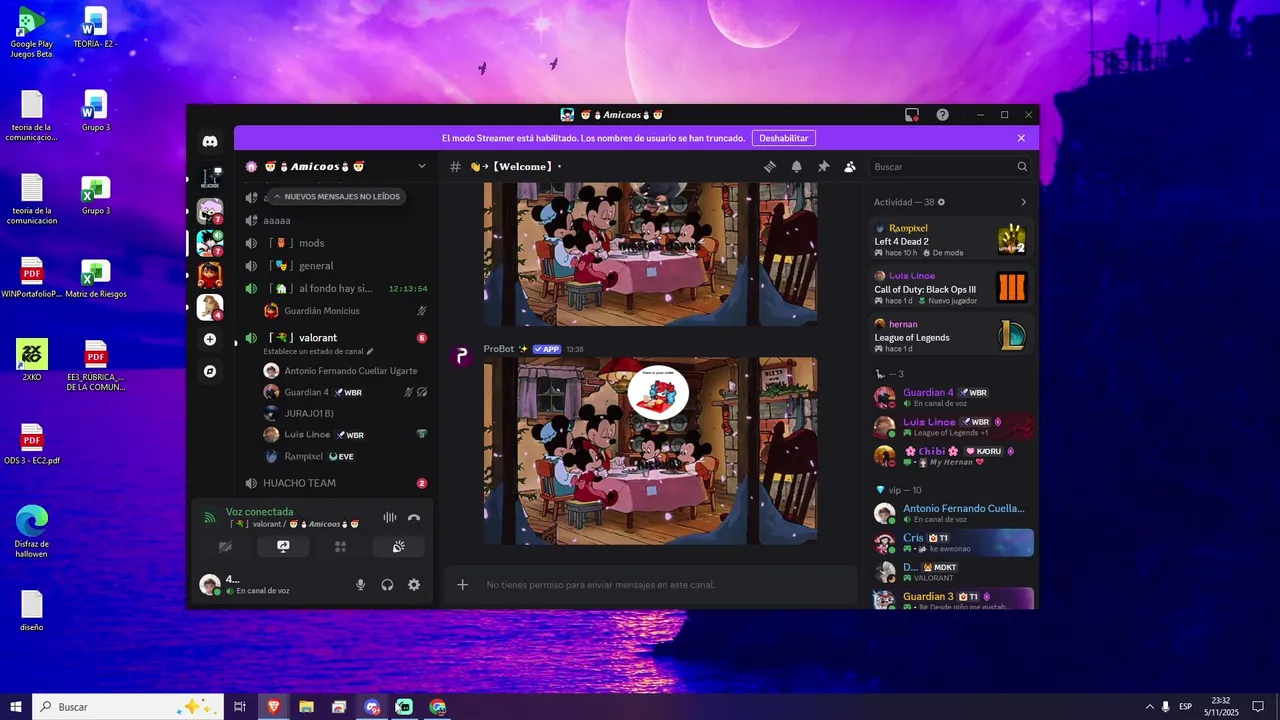
Task: Click the Windows taskbar Buscar search box
Action: point(127,707)
